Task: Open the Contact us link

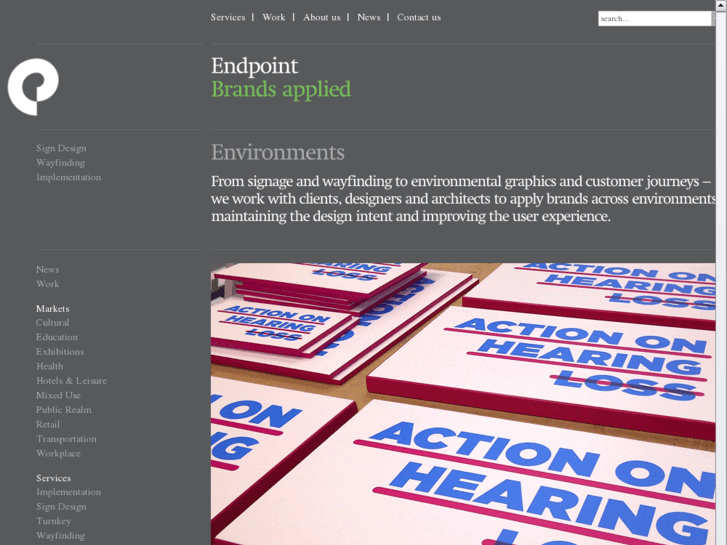Action: (x=419, y=17)
